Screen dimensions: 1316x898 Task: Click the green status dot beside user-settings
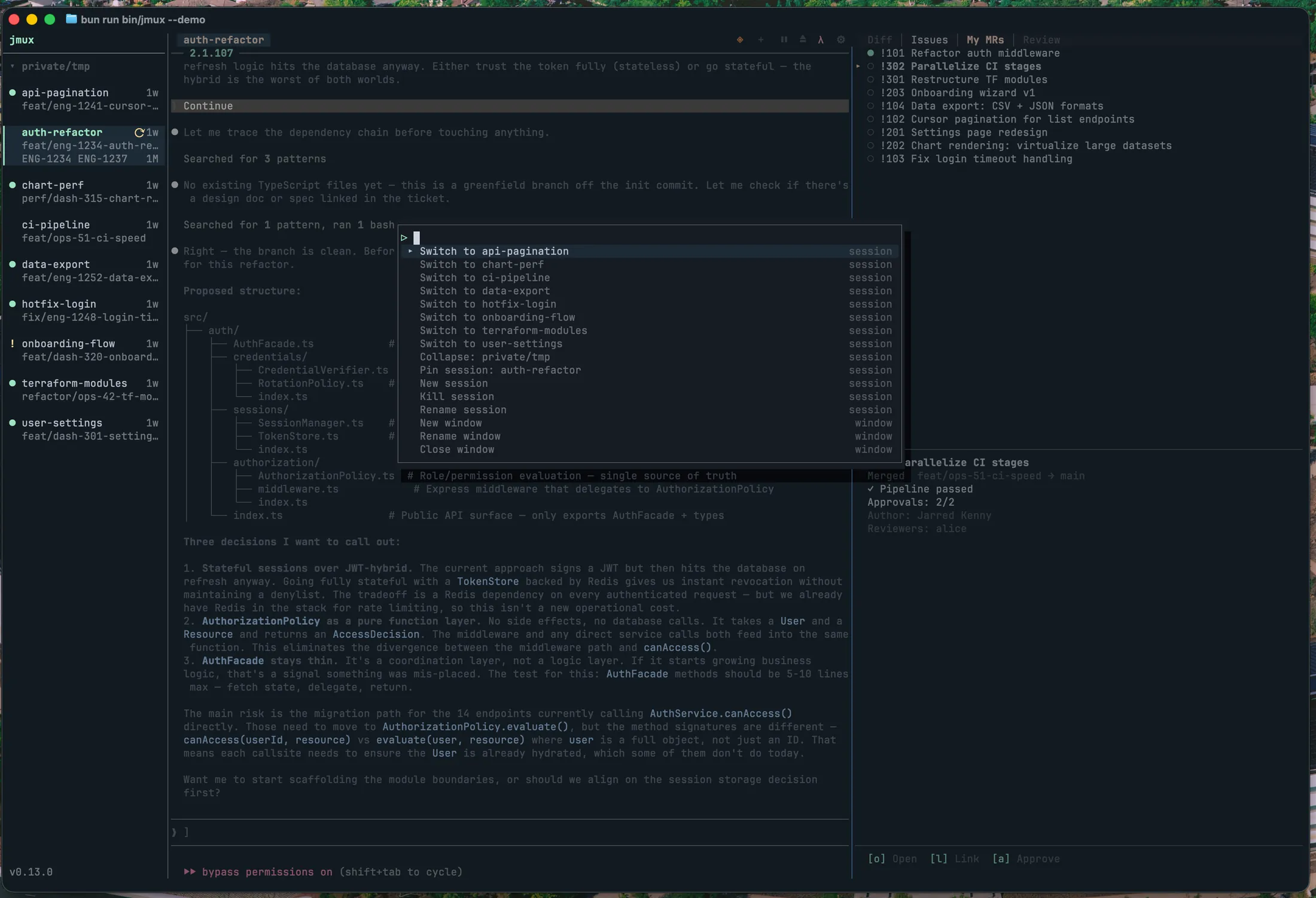point(13,423)
